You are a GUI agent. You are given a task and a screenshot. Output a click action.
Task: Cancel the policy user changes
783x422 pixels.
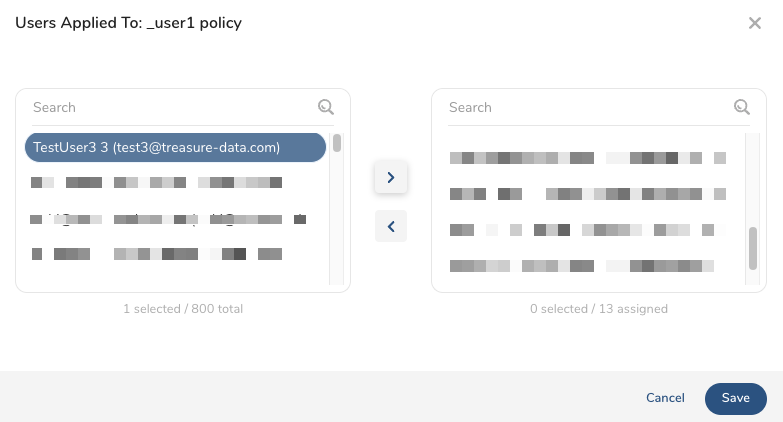[x=665, y=398]
